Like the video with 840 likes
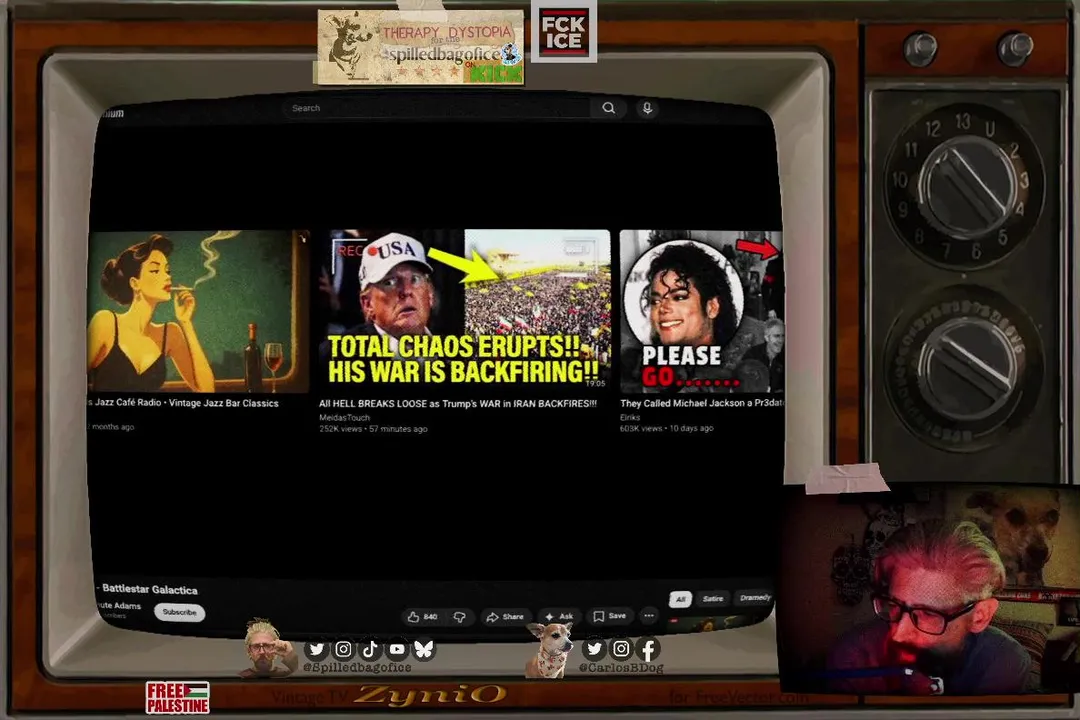This screenshot has width=1080, height=720. tap(423, 617)
